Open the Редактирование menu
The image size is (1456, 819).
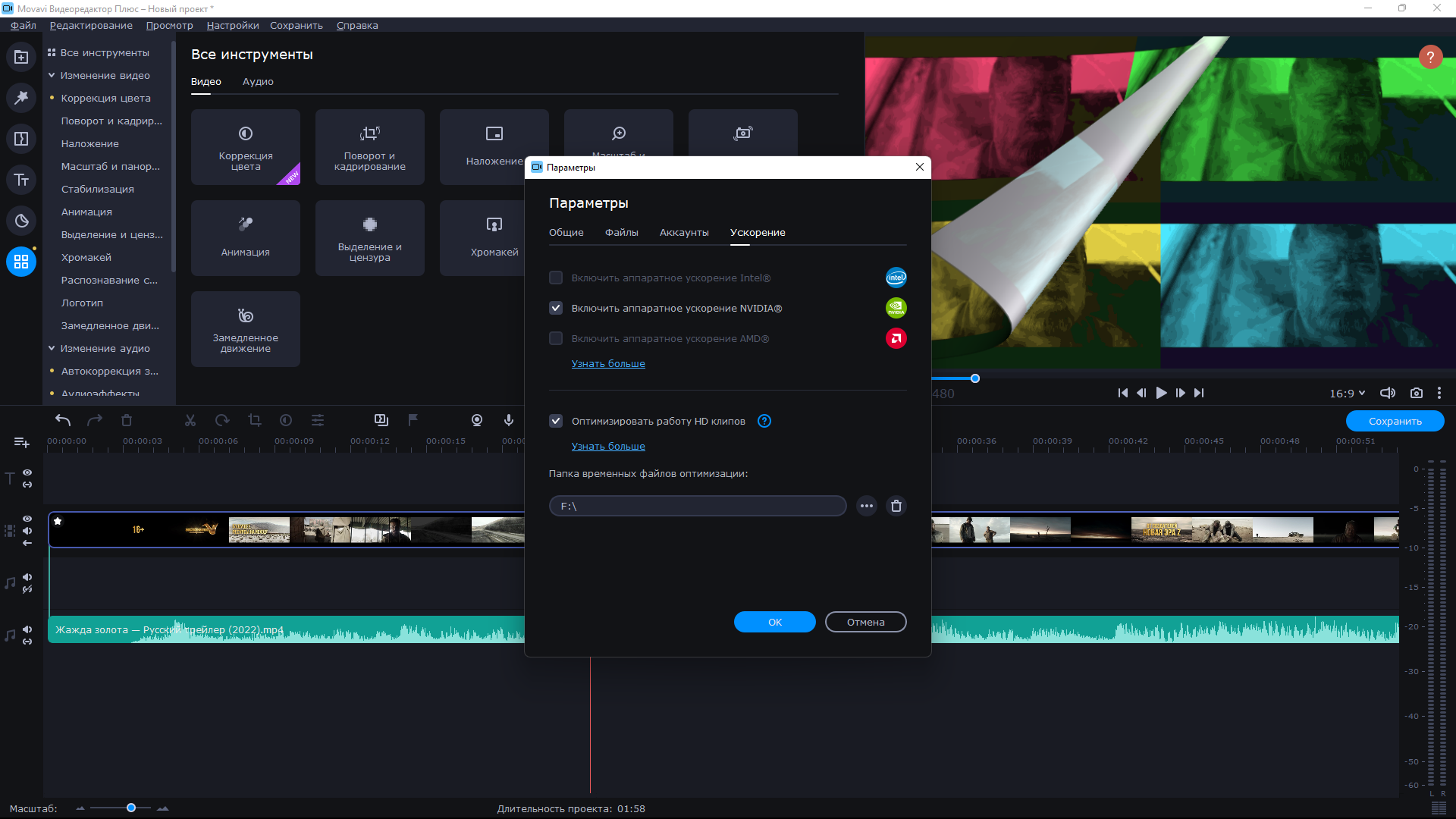[x=91, y=25]
